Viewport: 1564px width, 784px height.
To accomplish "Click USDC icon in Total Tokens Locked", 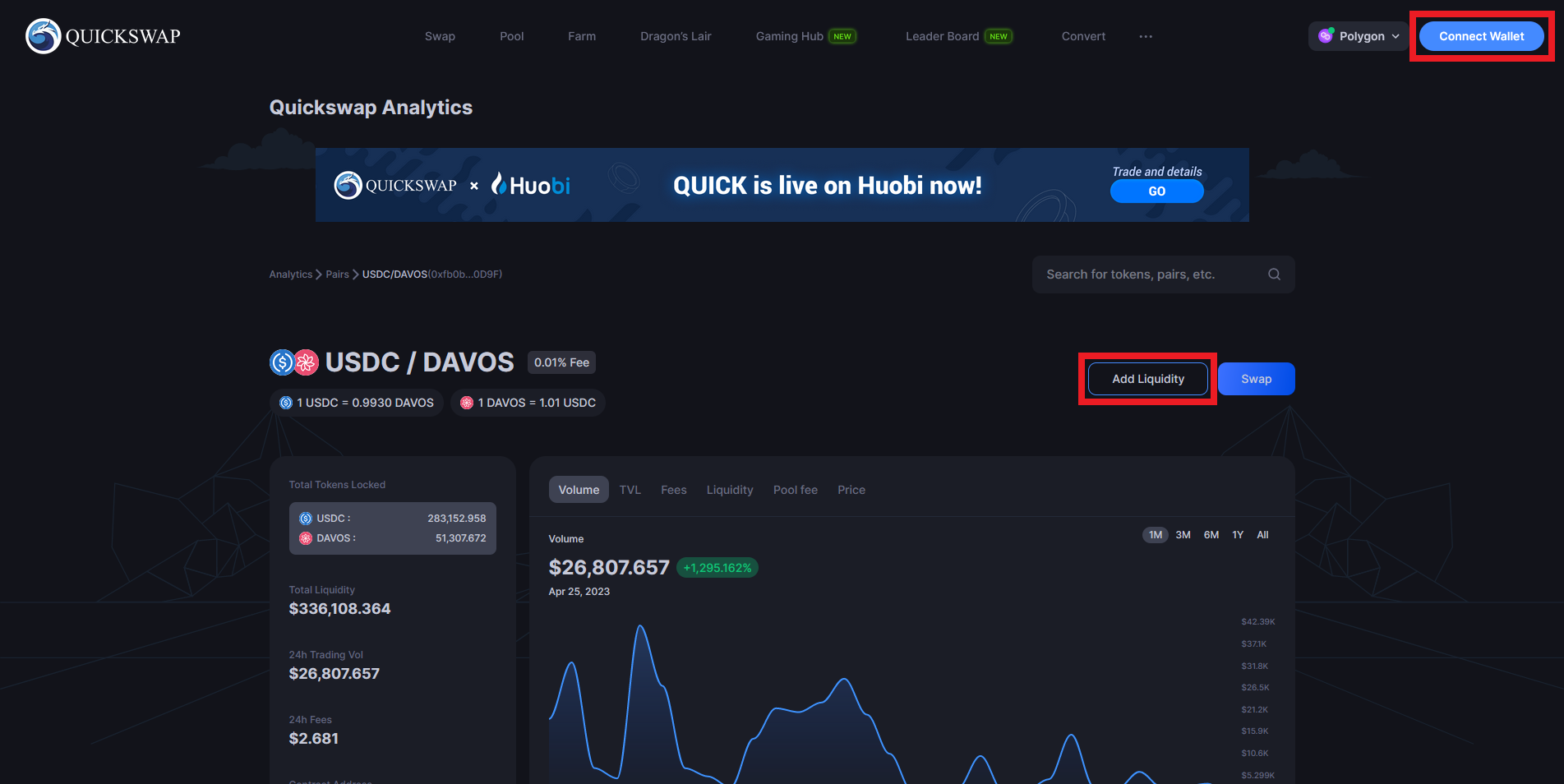I will click(306, 519).
